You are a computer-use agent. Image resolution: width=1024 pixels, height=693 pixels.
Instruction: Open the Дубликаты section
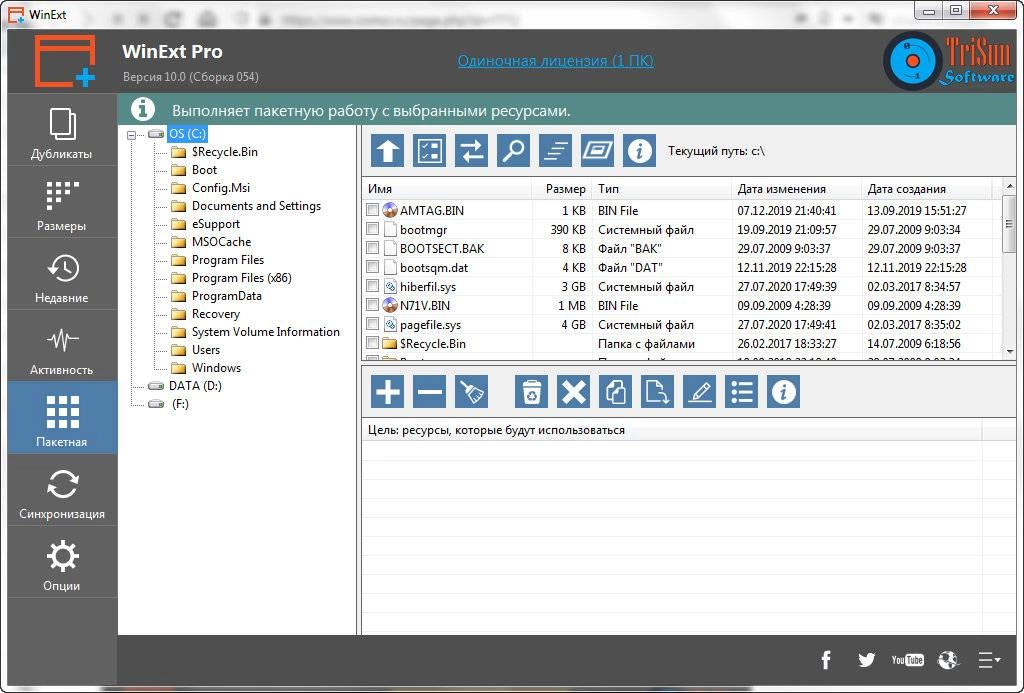(x=62, y=131)
